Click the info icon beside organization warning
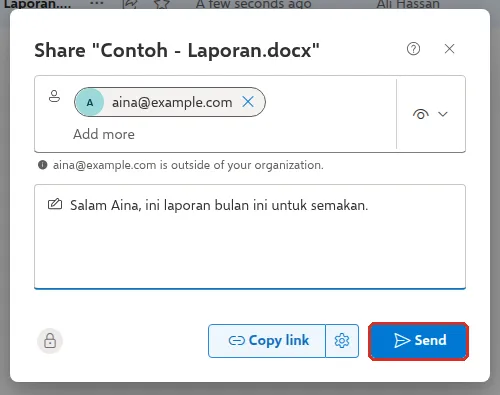Image resolution: width=500 pixels, height=395 pixels. [43, 165]
